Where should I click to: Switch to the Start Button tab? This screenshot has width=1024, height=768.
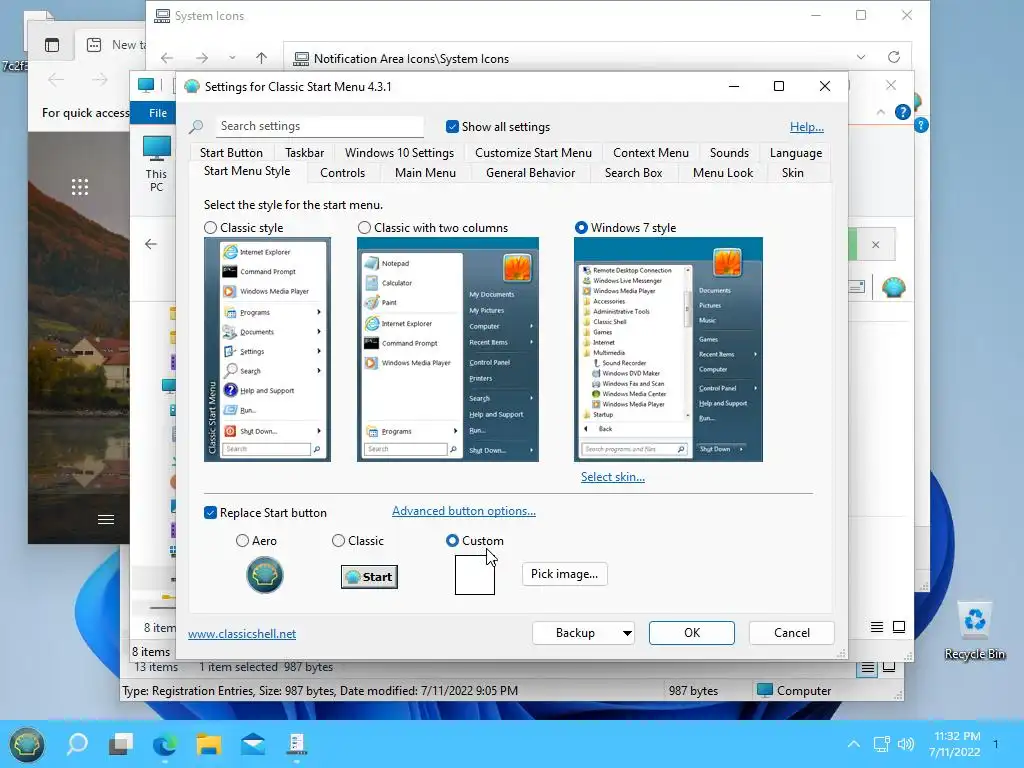[231, 153]
